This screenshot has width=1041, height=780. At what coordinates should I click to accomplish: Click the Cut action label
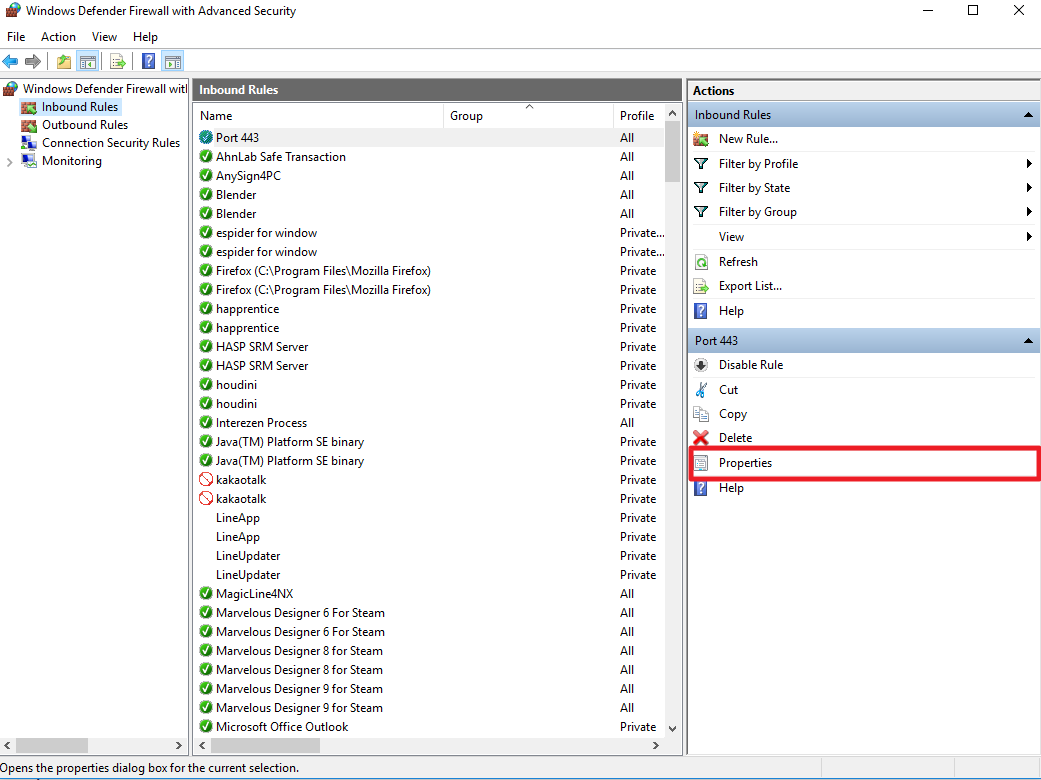click(728, 390)
